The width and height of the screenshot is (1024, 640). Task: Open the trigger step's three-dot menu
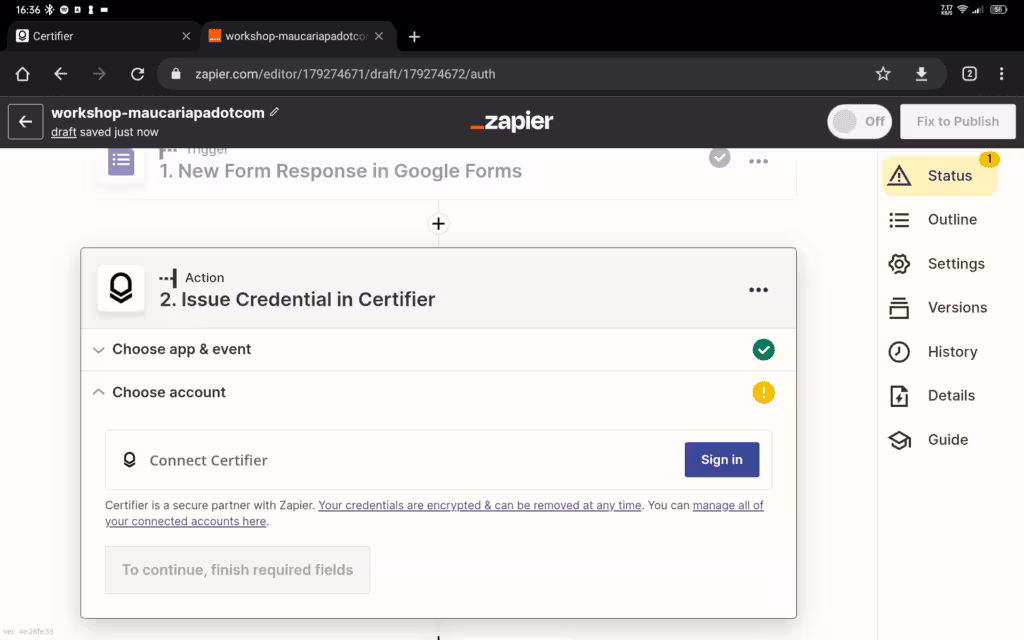[758, 161]
